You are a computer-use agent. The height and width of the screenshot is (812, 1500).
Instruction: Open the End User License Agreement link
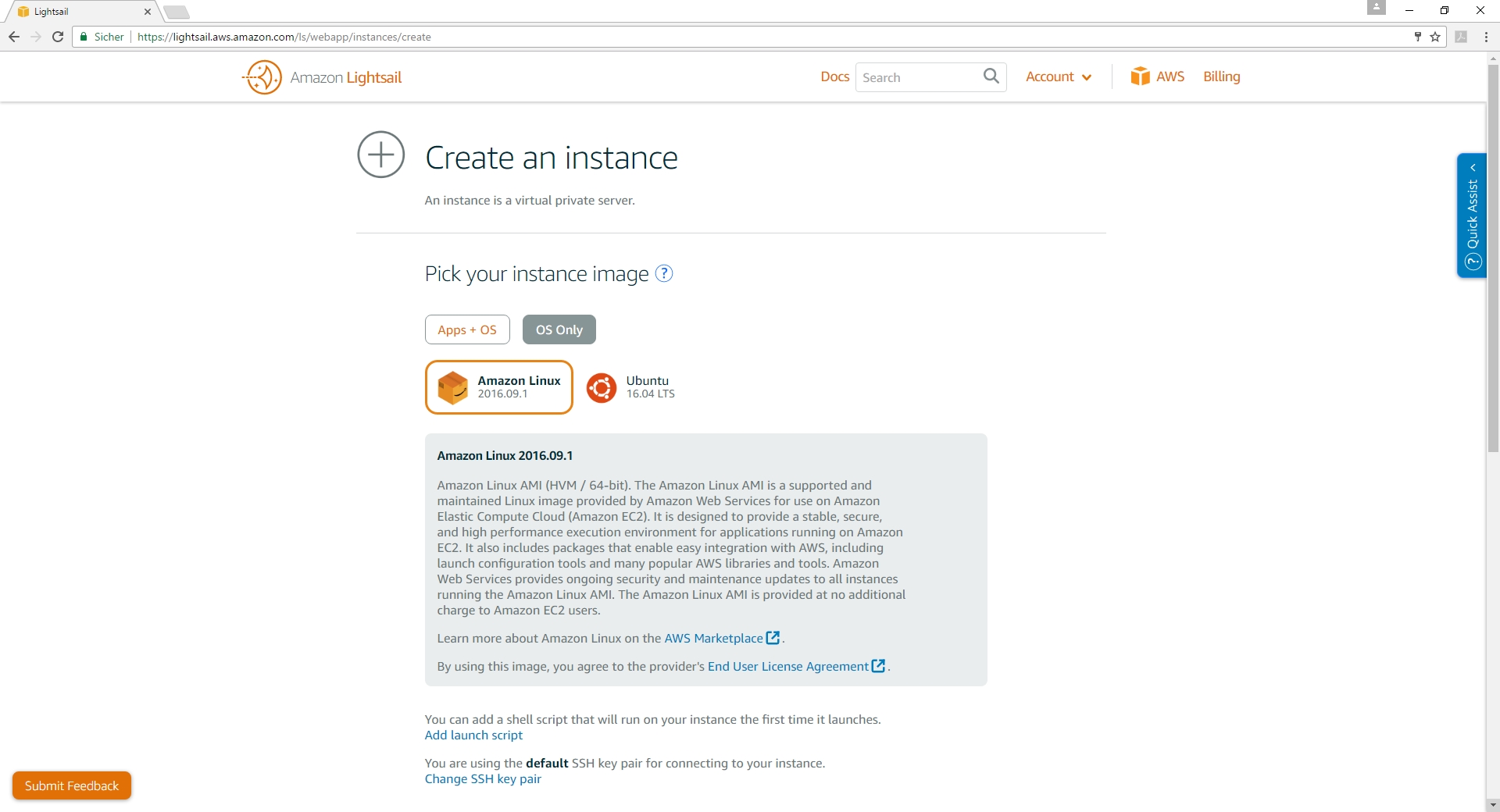[x=787, y=666]
